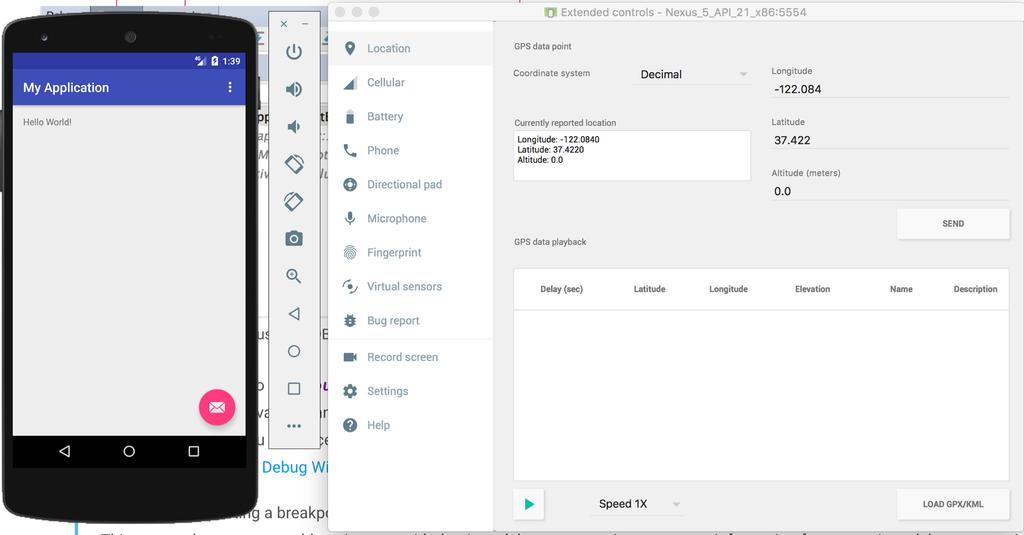The width and height of the screenshot is (1024, 535).
Task: Click the My Application title
Action: click(x=66, y=88)
